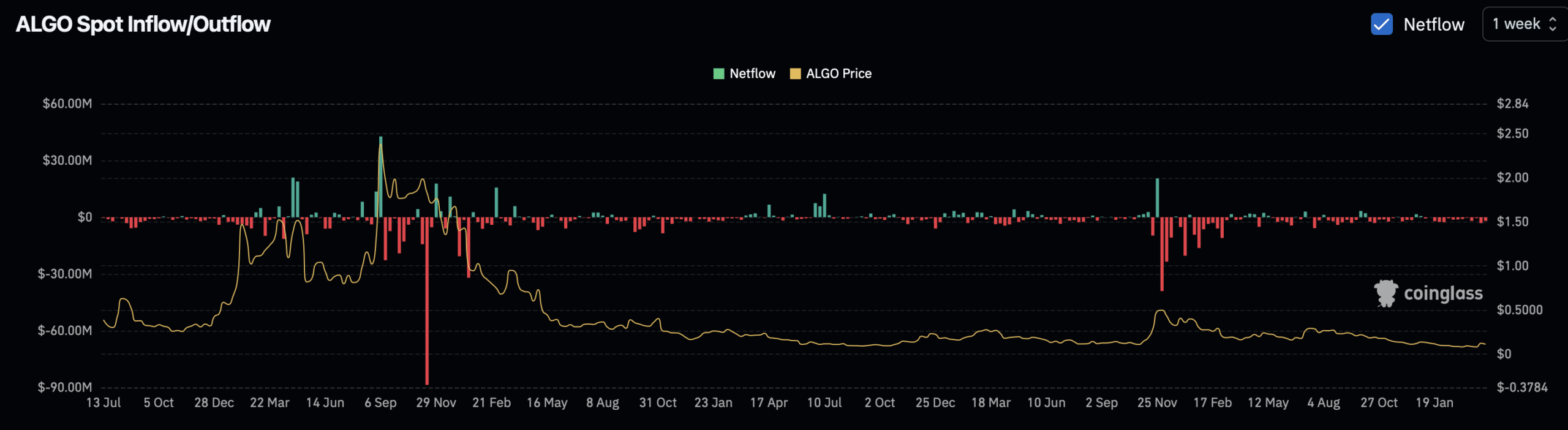Click the up-down chevron beside 1 week
Viewport: 1568px width, 430px height.
tap(1552, 25)
